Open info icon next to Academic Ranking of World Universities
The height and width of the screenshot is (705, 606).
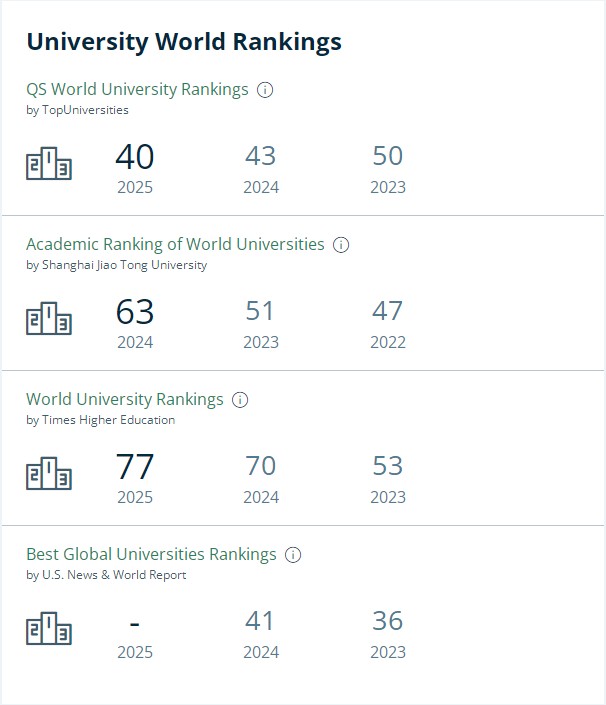click(x=341, y=245)
